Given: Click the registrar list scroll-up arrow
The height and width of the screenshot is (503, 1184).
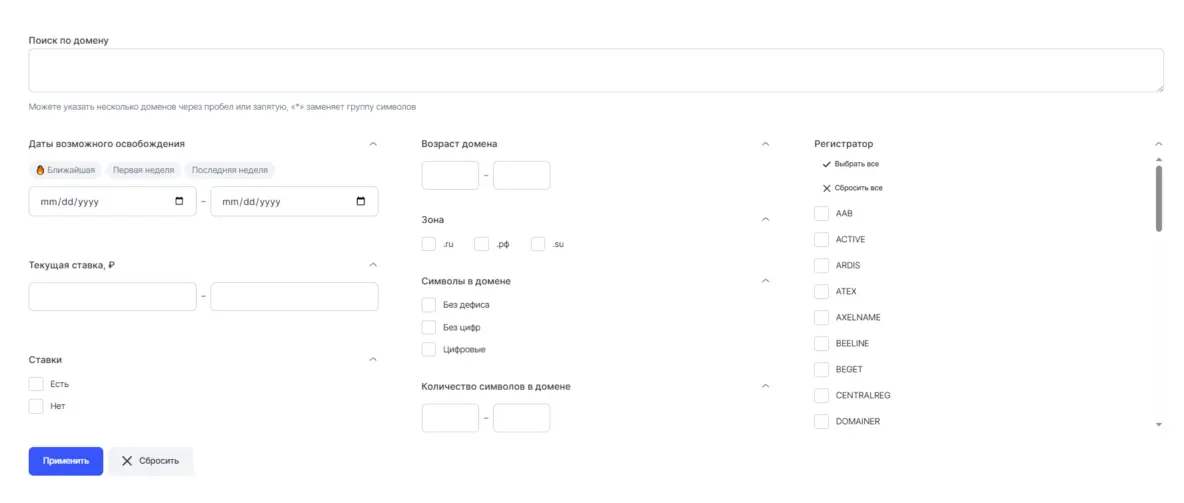Looking at the screenshot, I should 1159,159.
